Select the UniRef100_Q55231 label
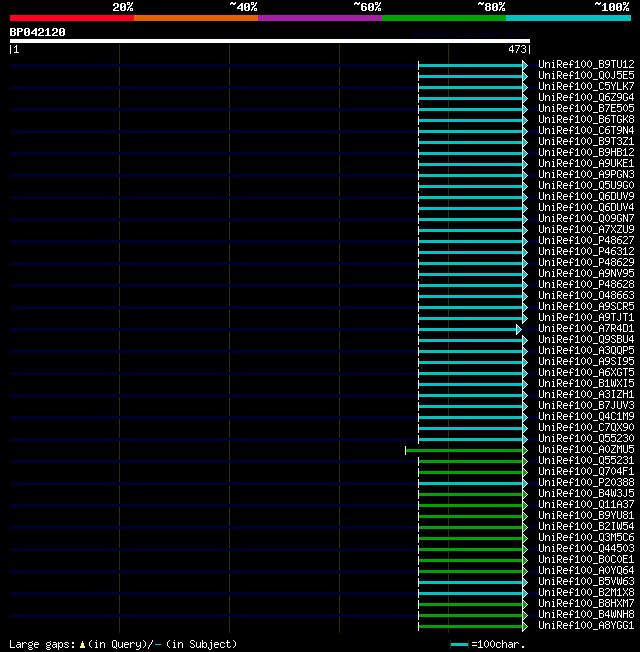The height and width of the screenshot is (652, 640). point(586,460)
